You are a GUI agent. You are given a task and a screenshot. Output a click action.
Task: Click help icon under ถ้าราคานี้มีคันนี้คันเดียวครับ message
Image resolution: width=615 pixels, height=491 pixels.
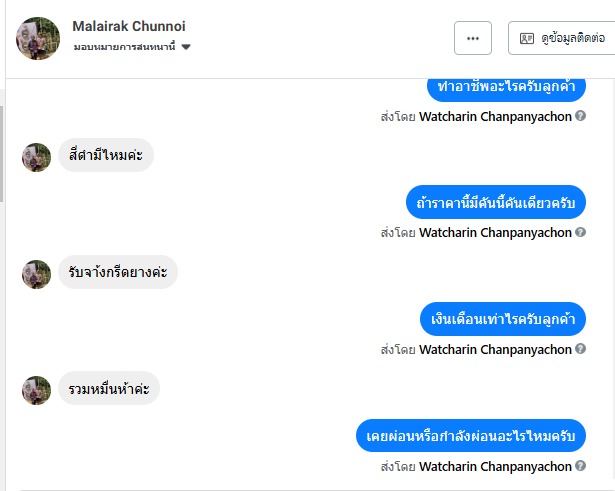[581, 233]
